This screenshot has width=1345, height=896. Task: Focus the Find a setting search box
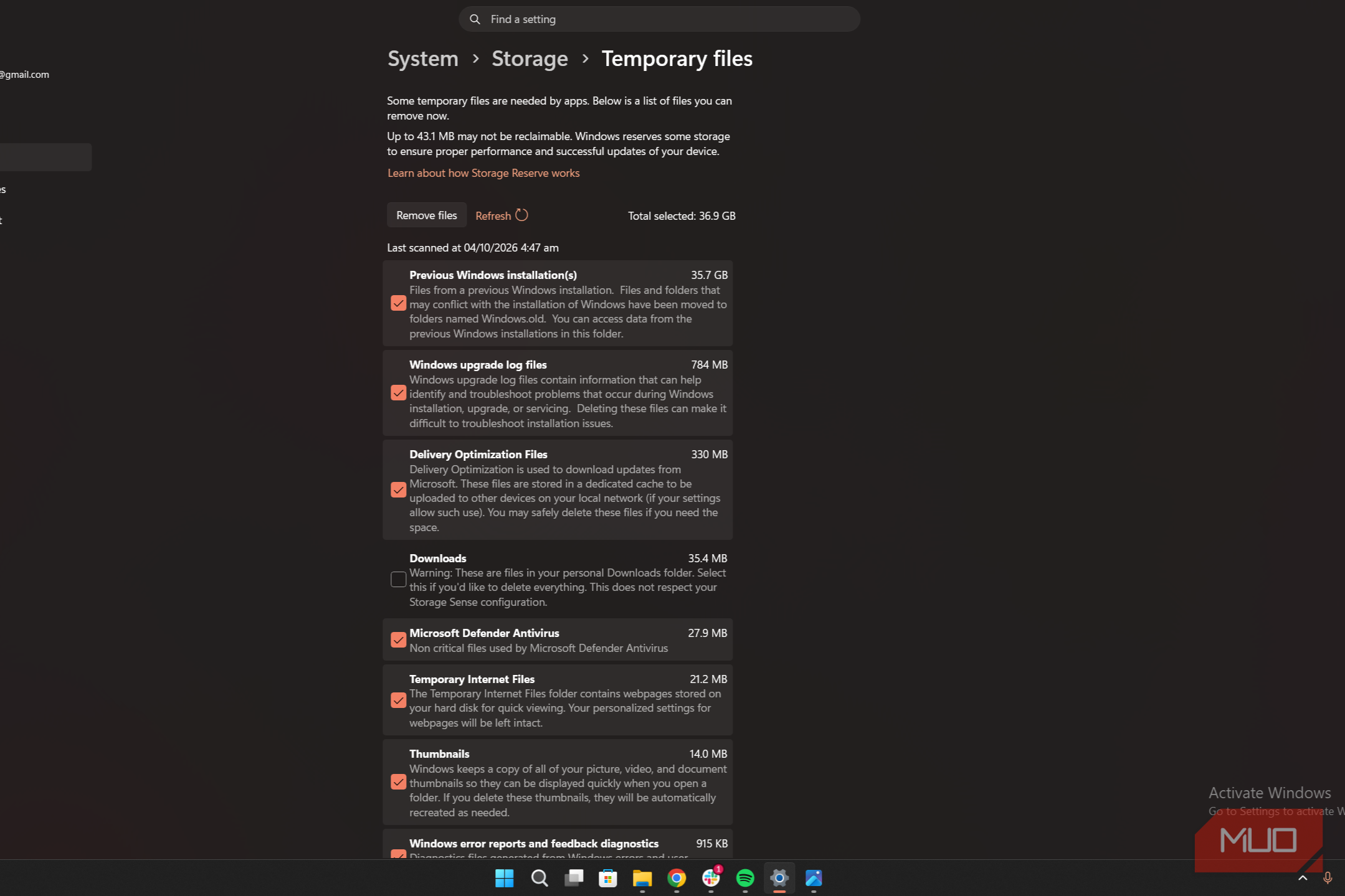[x=659, y=19]
